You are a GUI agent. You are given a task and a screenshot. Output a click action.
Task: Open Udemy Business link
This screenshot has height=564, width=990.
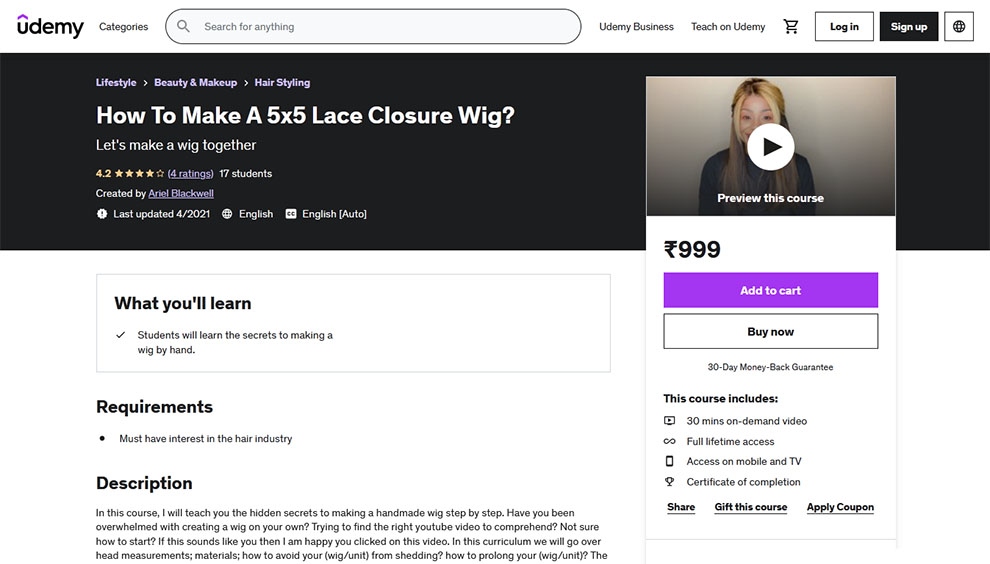(636, 27)
